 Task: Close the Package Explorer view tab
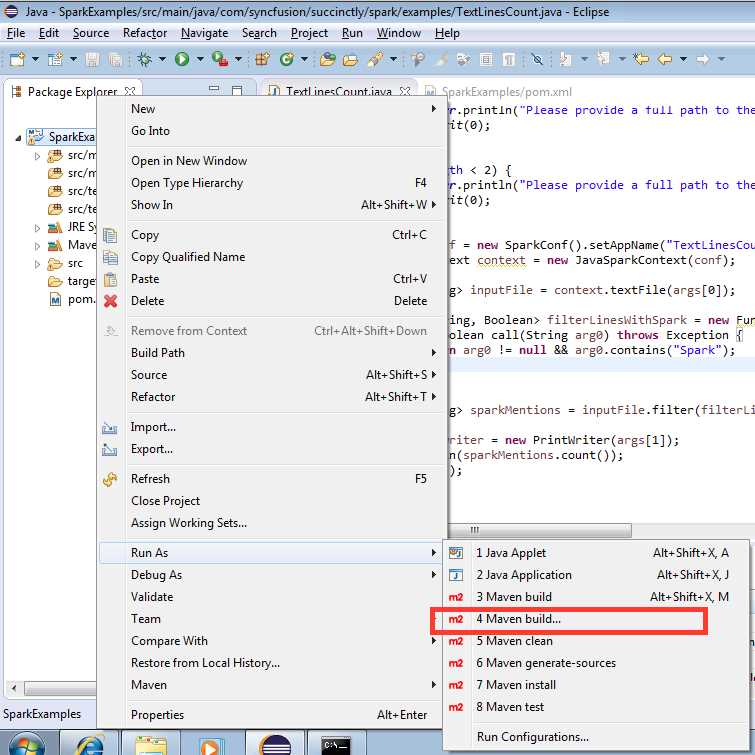[x=130, y=91]
